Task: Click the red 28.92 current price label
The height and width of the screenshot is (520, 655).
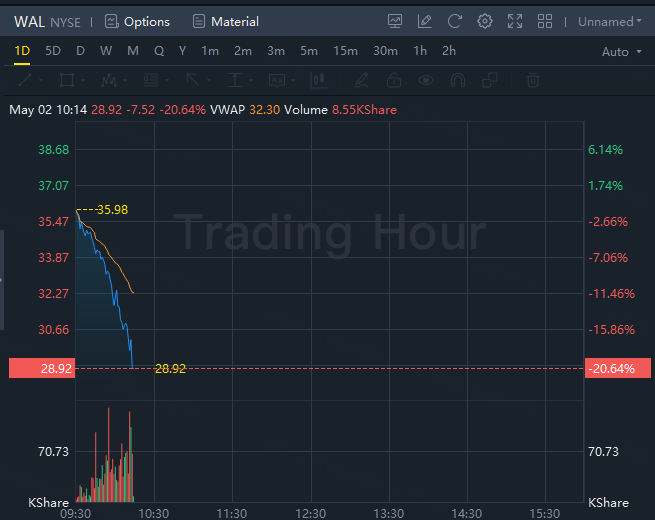Action: coord(42,368)
